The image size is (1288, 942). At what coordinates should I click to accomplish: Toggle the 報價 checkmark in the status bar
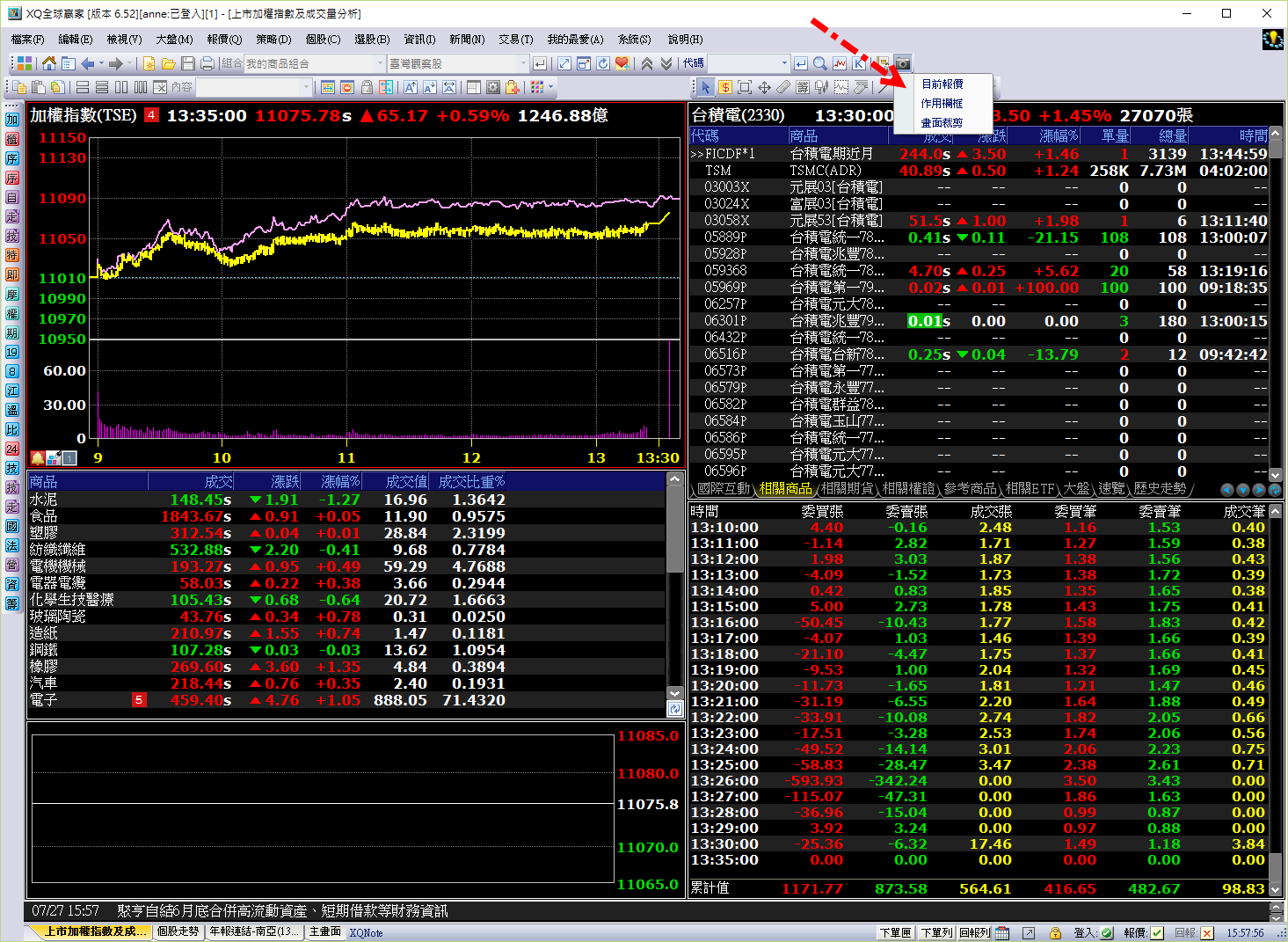(1157, 933)
